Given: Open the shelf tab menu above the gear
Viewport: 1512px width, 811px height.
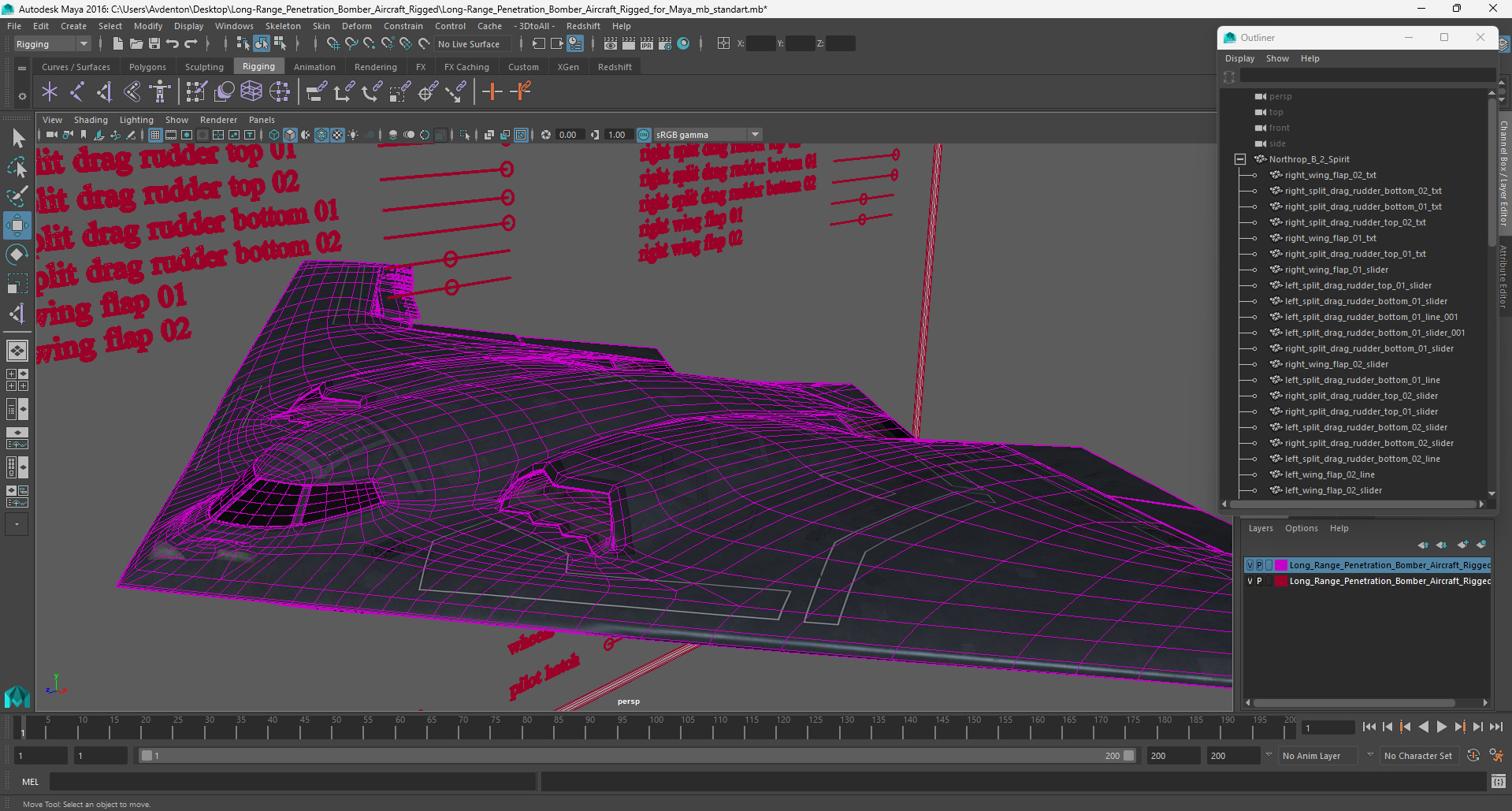Looking at the screenshot, I should [x=22, y=68].
